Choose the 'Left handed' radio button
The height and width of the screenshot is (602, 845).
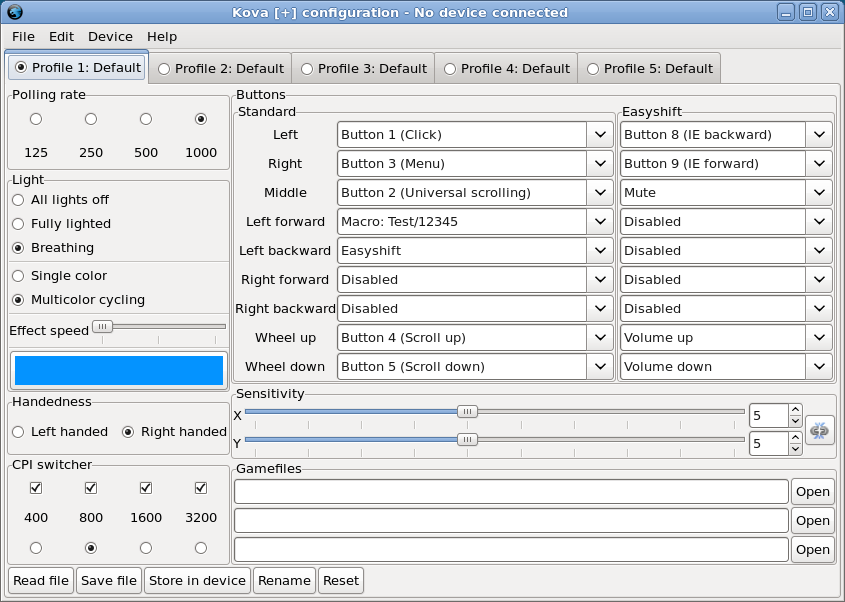(18, 432)
